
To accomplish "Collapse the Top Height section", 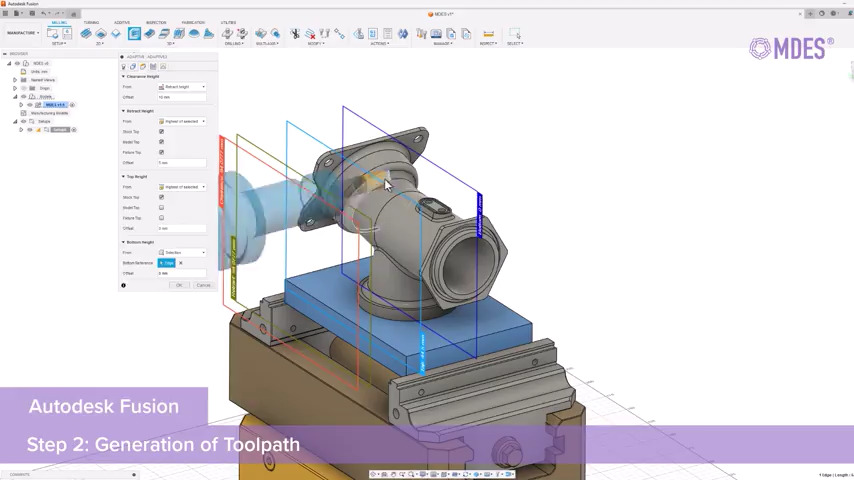I will 124,177.
